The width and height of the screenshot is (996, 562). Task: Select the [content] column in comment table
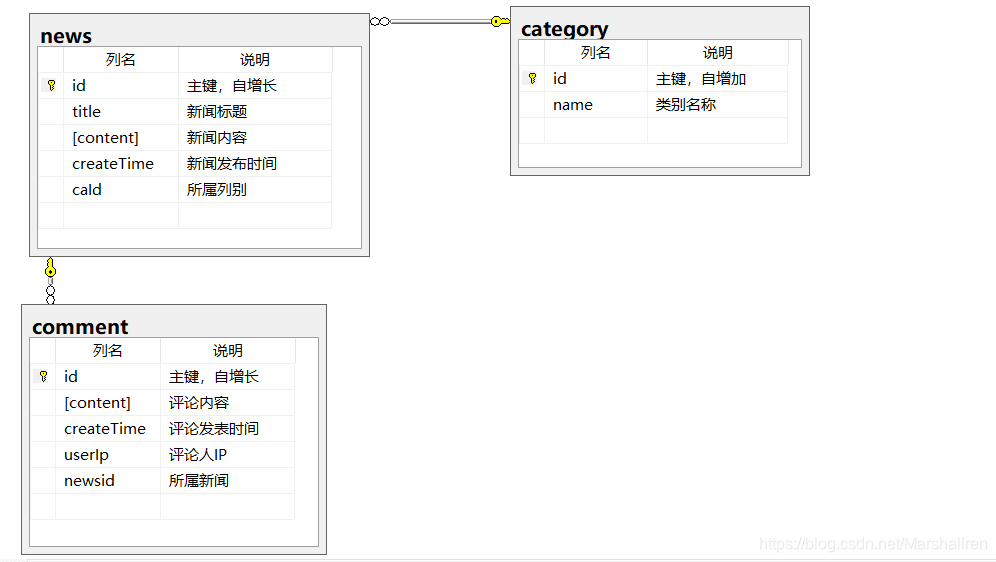(x=107, y=403)
